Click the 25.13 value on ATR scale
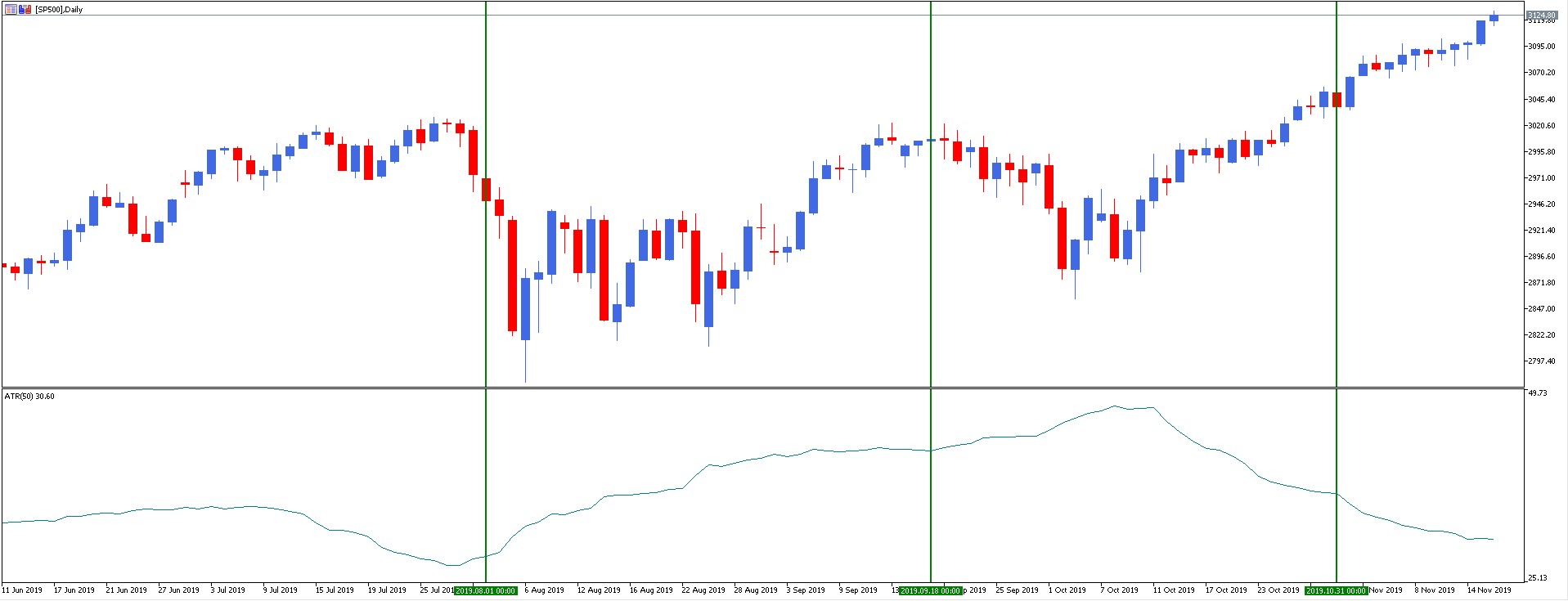 click(1538, 578)
